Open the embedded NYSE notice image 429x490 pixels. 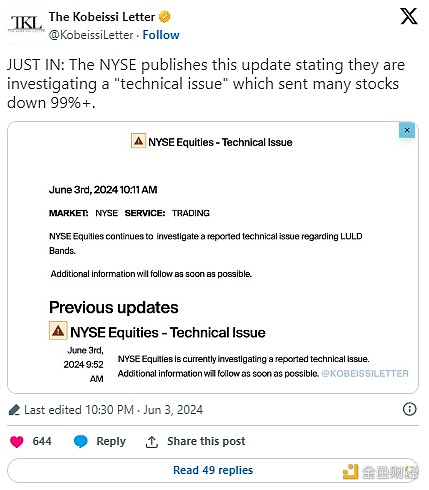pyautogui.click(x=213, y=258)
